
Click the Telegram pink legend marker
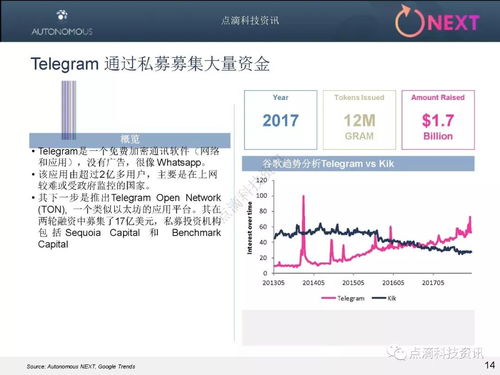(328, 298)
